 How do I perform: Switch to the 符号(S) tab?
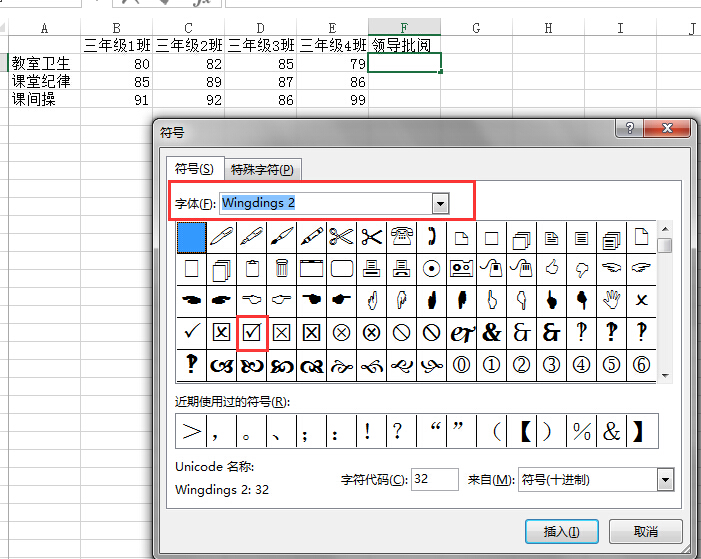(194, 169)
